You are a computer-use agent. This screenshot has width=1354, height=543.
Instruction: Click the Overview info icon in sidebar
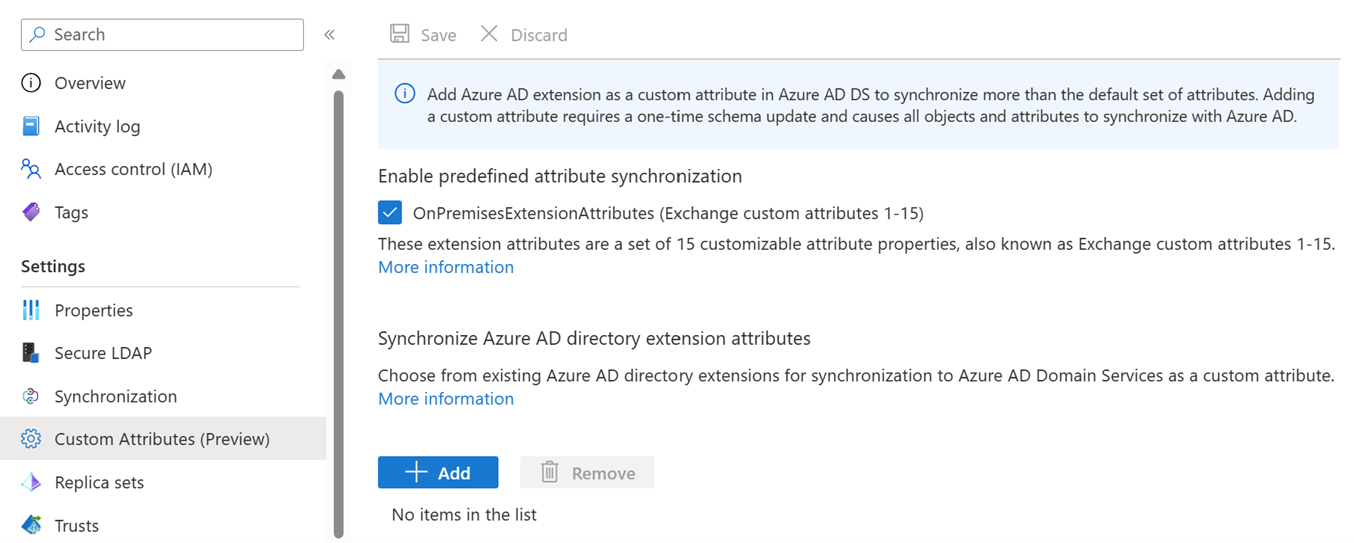point(31,83)
